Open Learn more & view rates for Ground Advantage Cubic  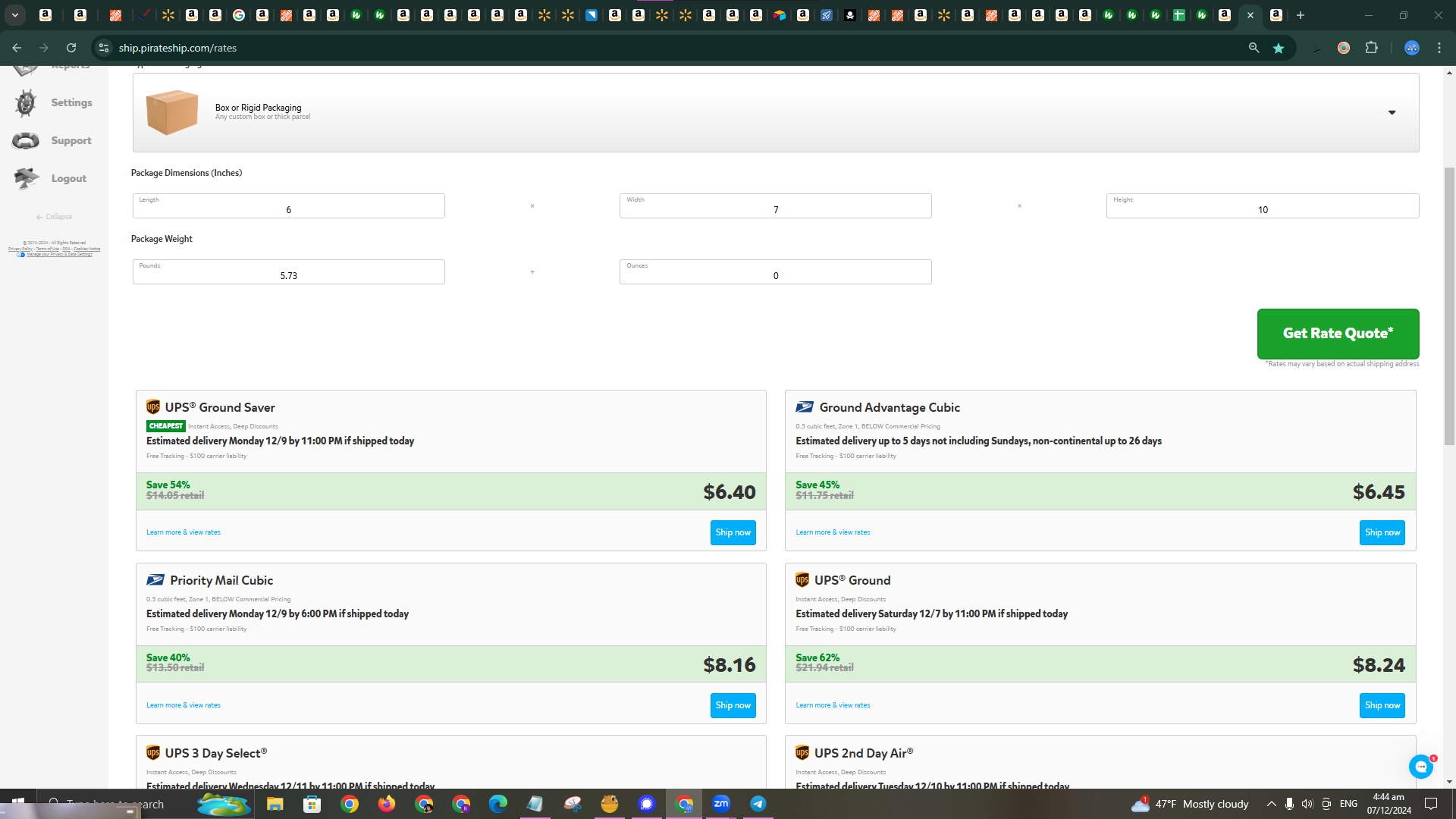coord(833,532)
